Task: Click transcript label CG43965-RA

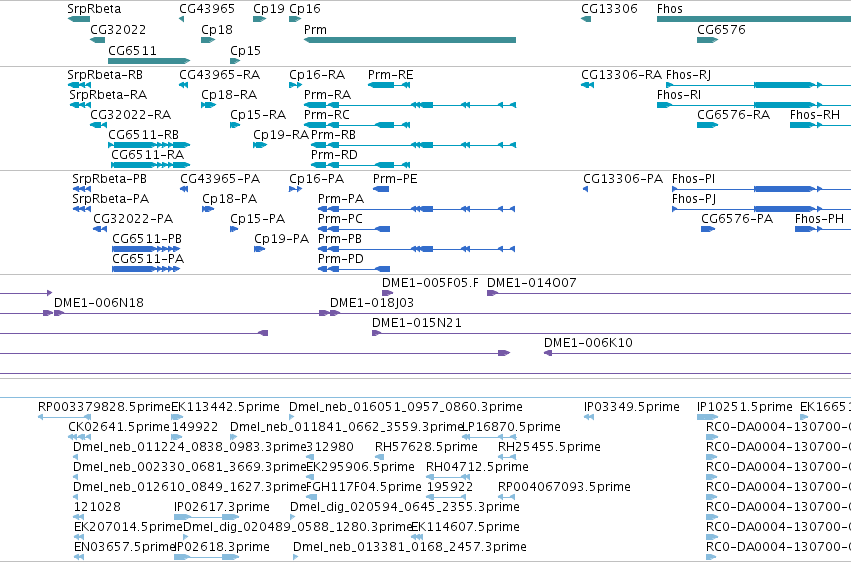Action: tap(219, 74)
